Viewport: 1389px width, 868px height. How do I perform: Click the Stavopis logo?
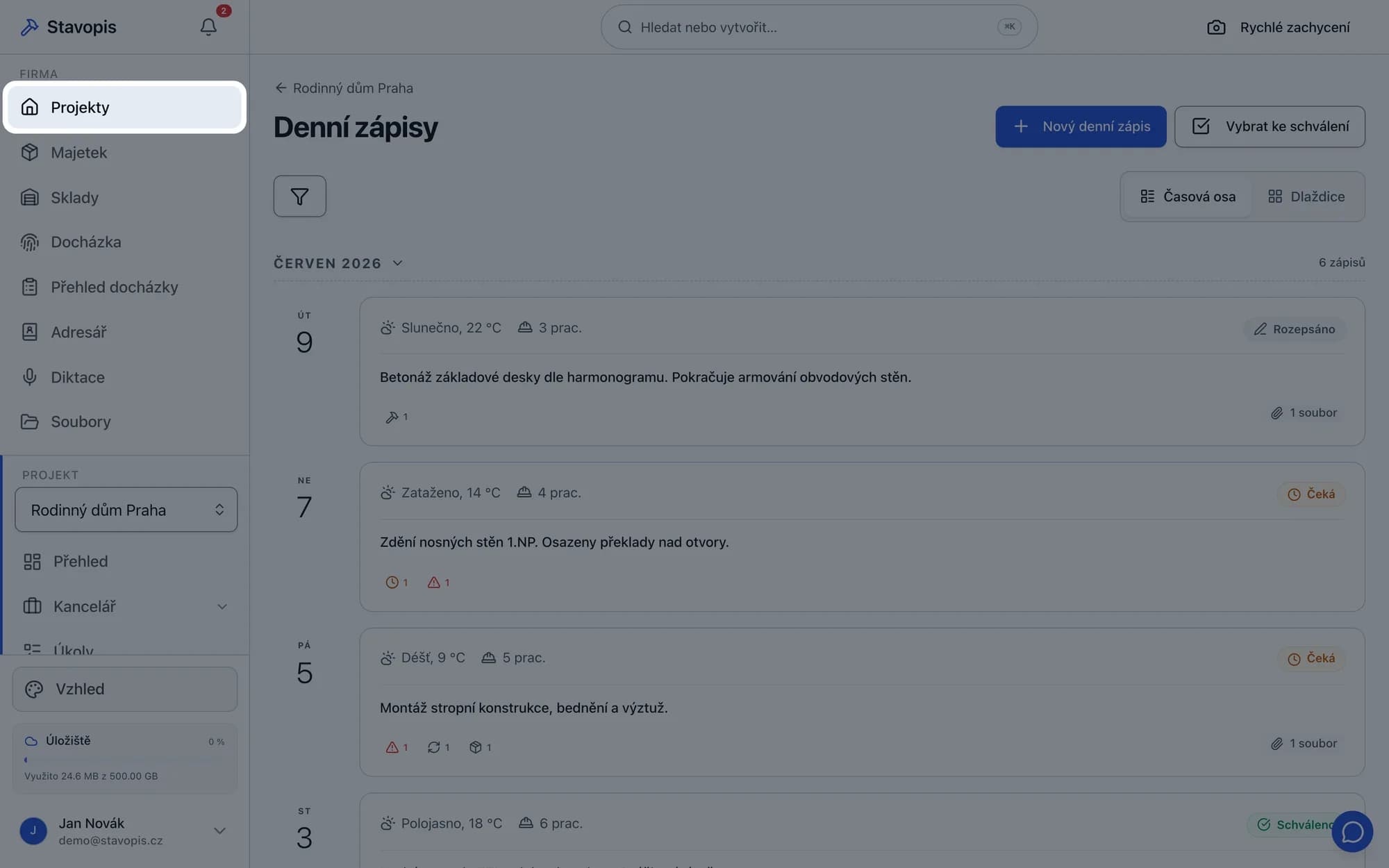[x=68, y=27]
